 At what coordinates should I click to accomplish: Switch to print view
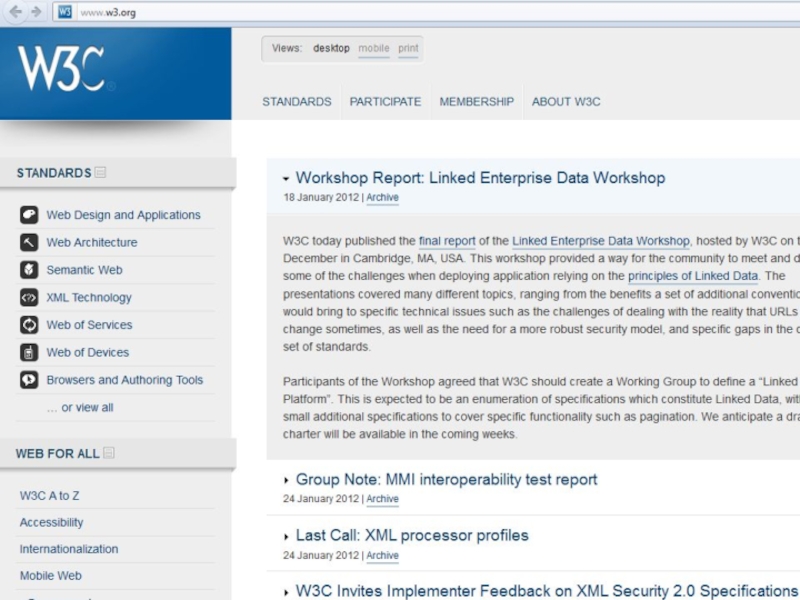(x=408, y=48)
